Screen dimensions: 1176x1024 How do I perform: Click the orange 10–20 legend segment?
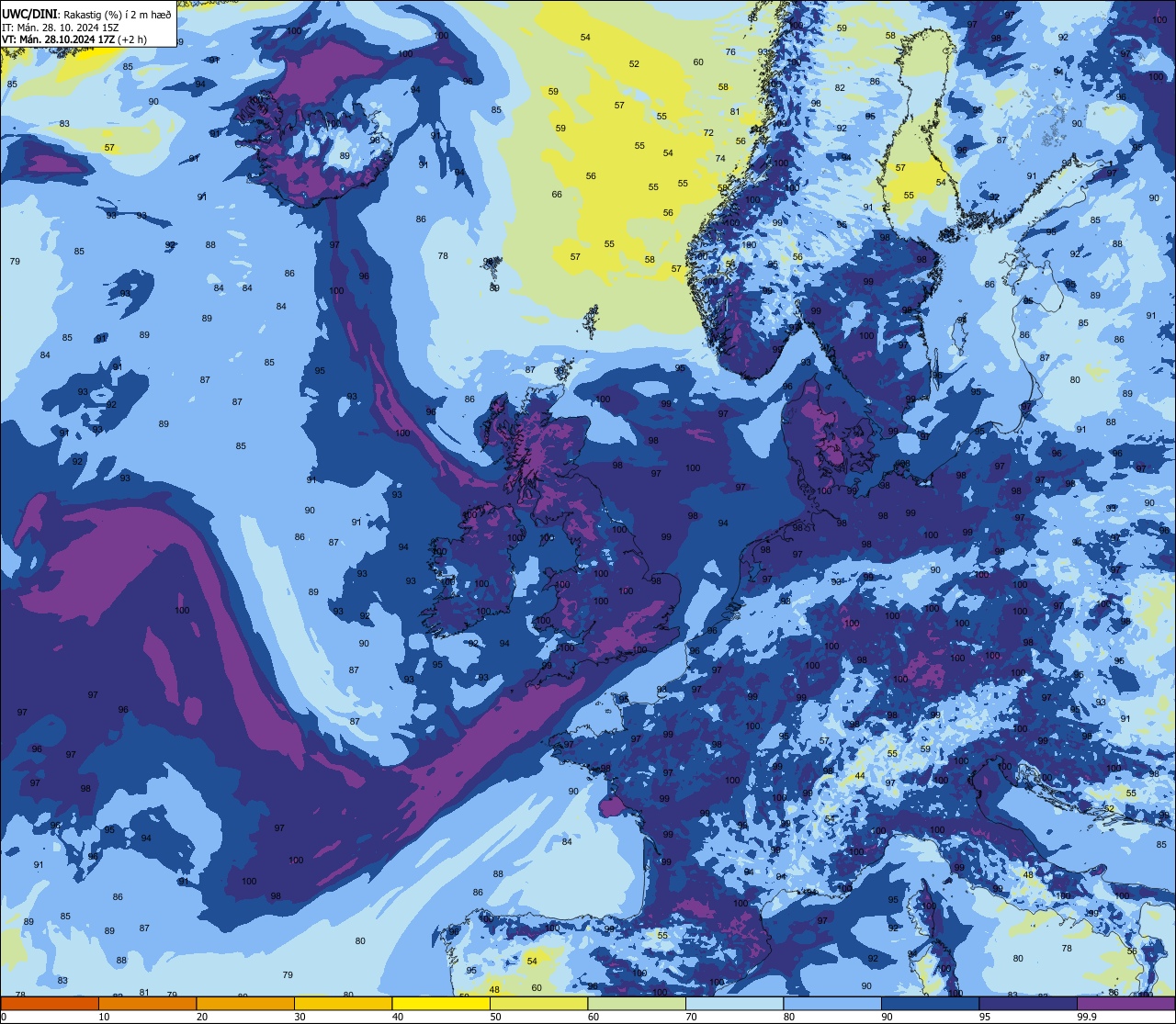147,1003
